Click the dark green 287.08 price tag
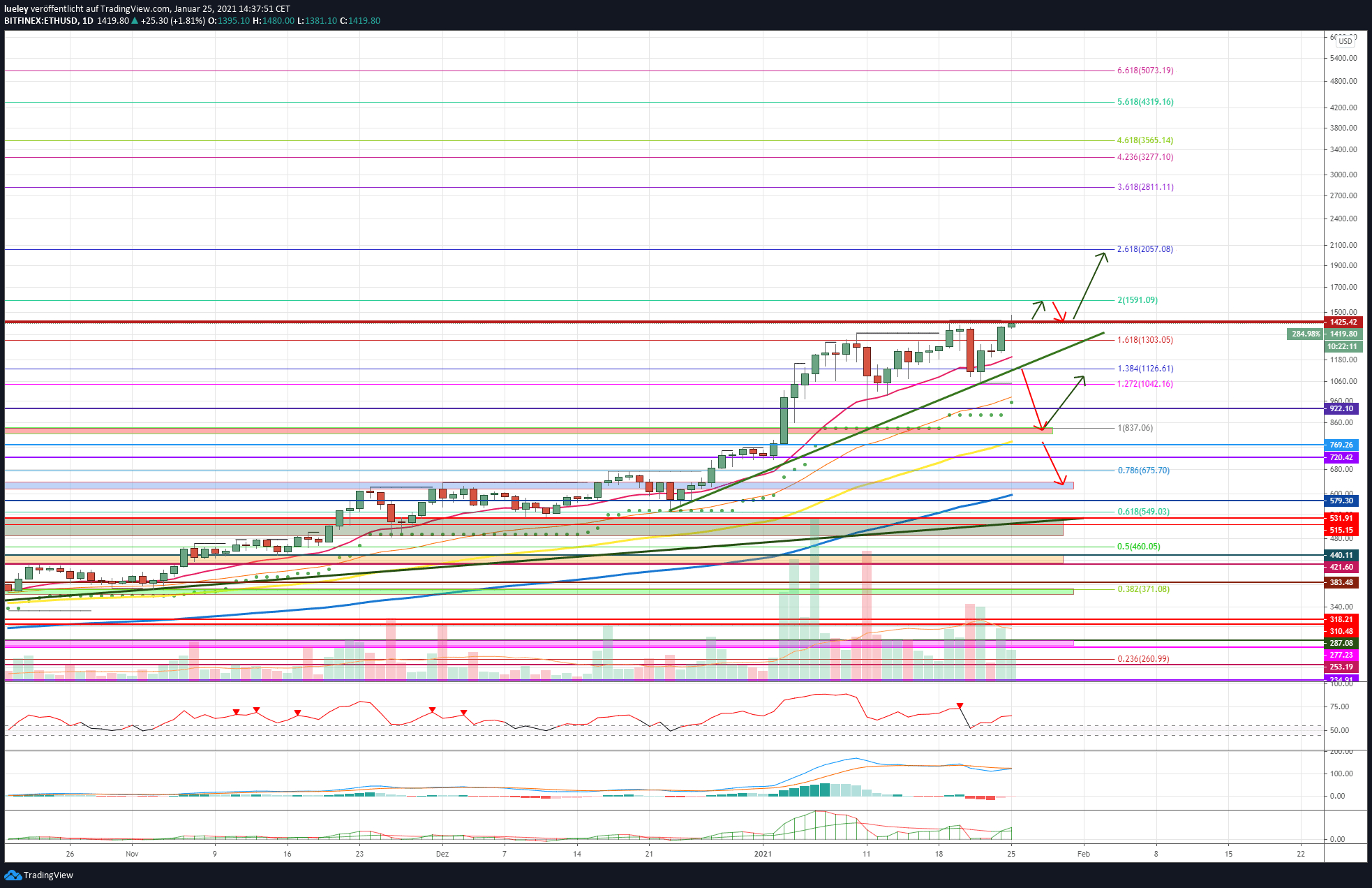Screen dimensions: 1372x888 click(1341, 644)
